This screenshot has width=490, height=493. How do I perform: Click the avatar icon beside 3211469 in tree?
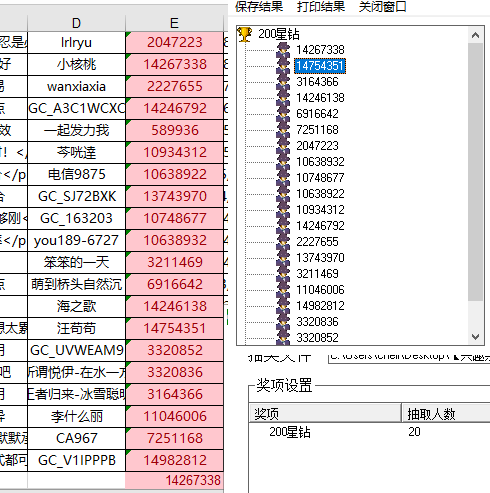click(x=283, y=274)
